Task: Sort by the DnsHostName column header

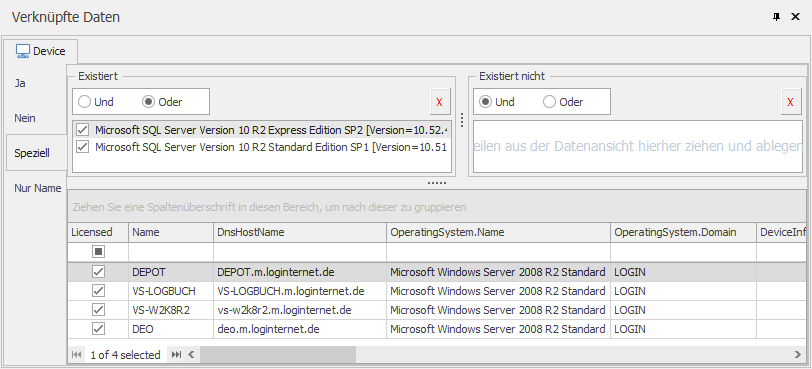Action: coord(300,232)
